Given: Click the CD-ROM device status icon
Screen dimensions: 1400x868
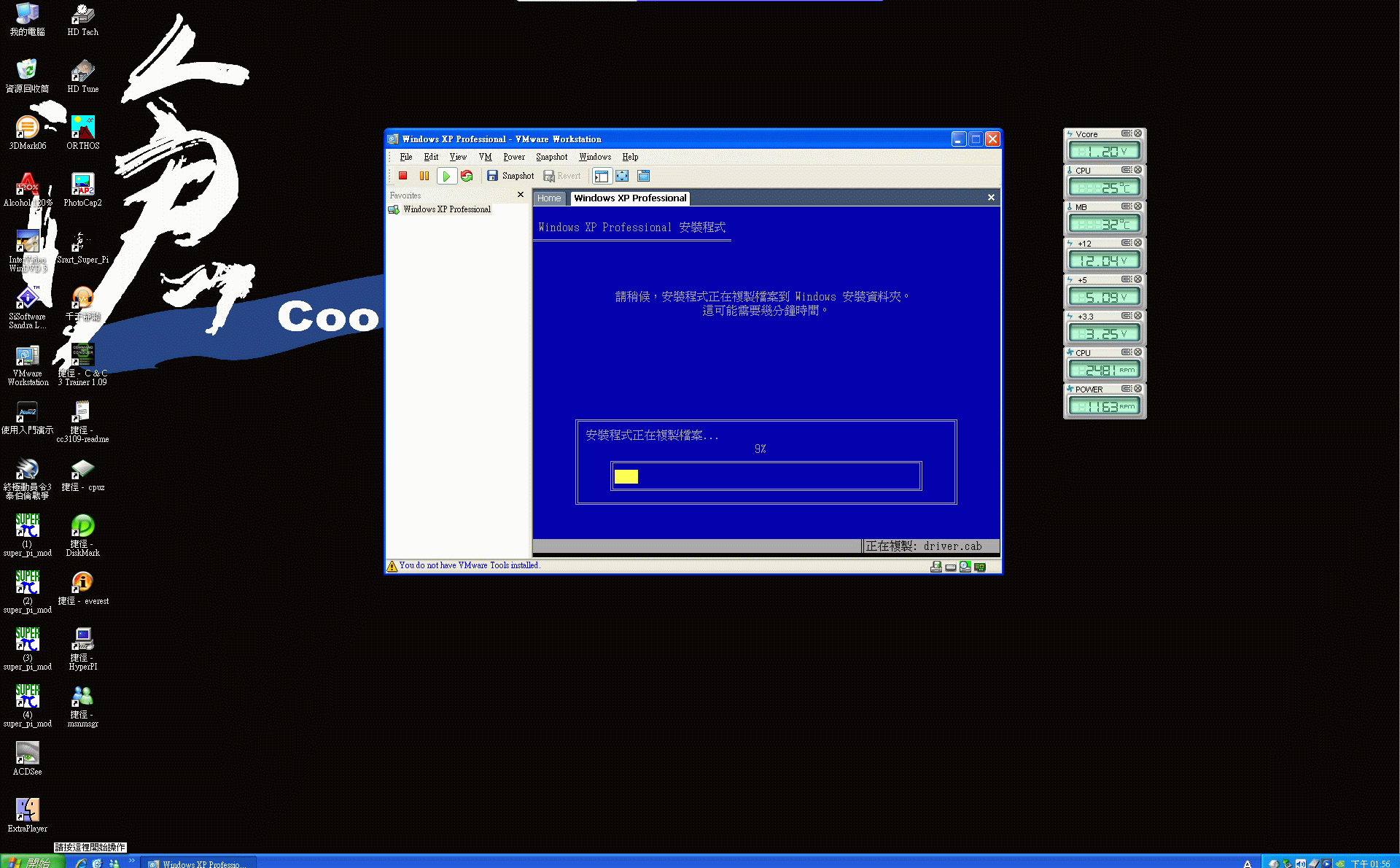Looking at the screenshot, I should click(x=965, y=567).
